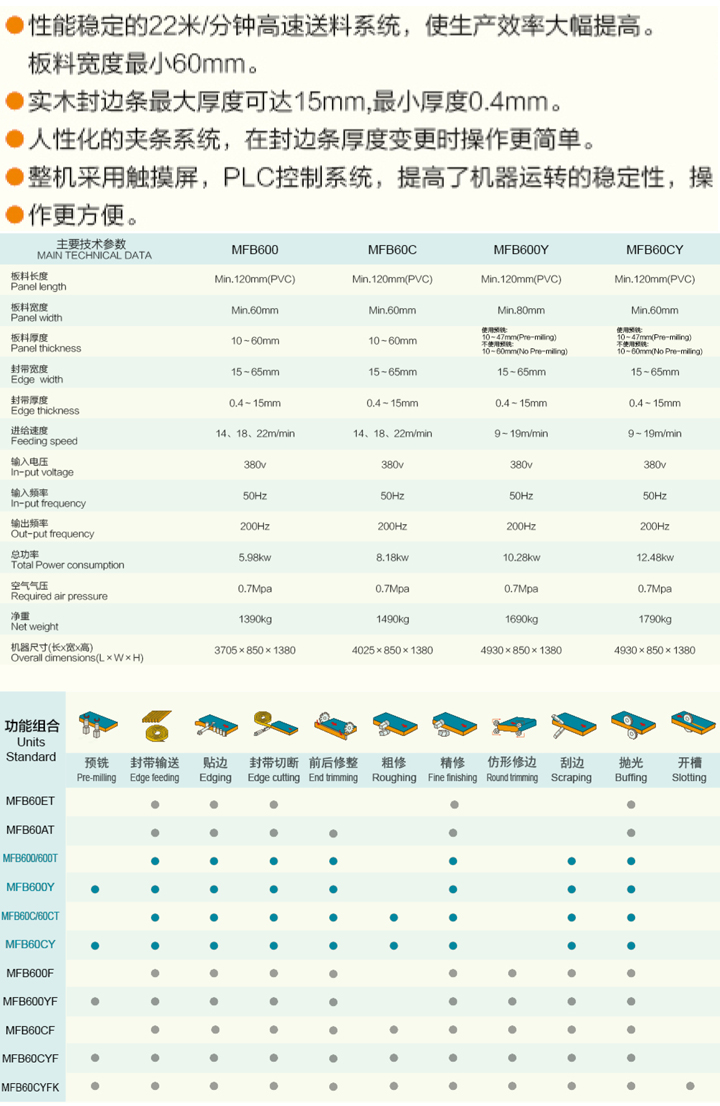Click the 'Pre-milling' label text

pos(97,777)
